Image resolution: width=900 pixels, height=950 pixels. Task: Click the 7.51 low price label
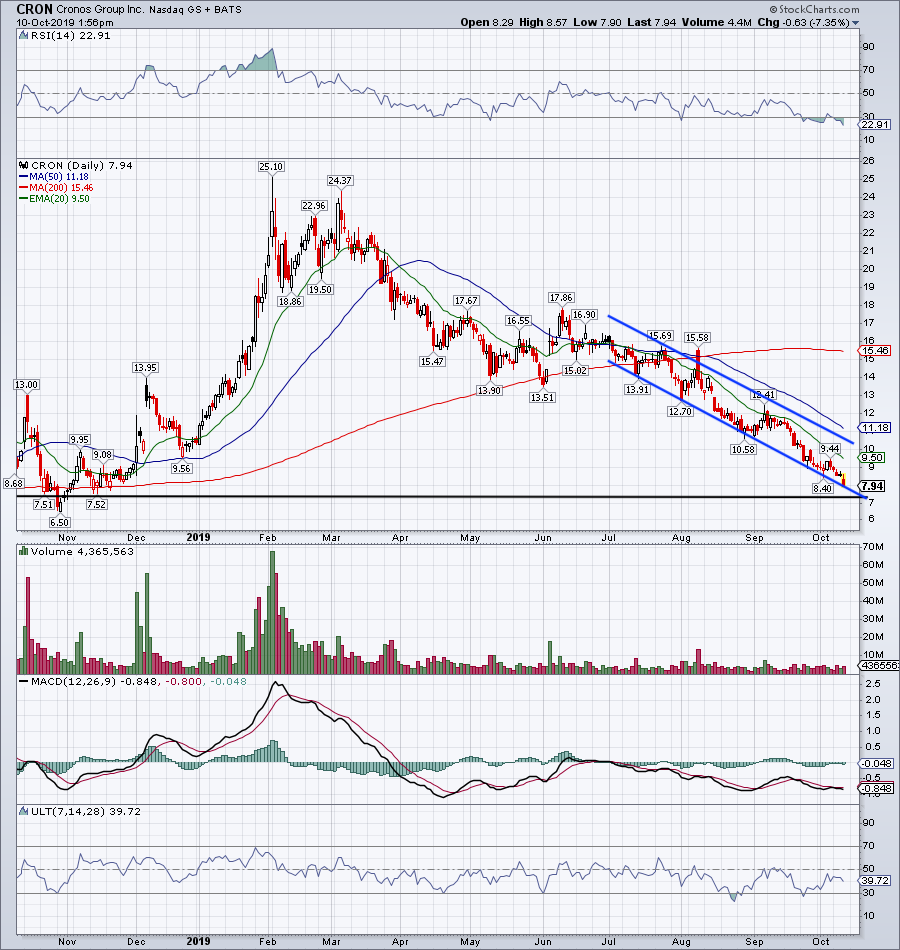click(x=43, y=505)
